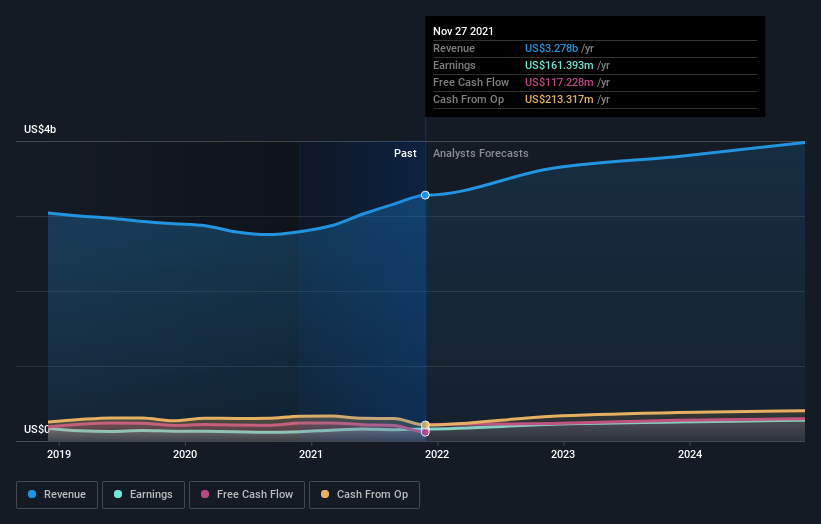Click the Revenue row label in tooltip
This screenshot has height=524, width=821.
454,48
